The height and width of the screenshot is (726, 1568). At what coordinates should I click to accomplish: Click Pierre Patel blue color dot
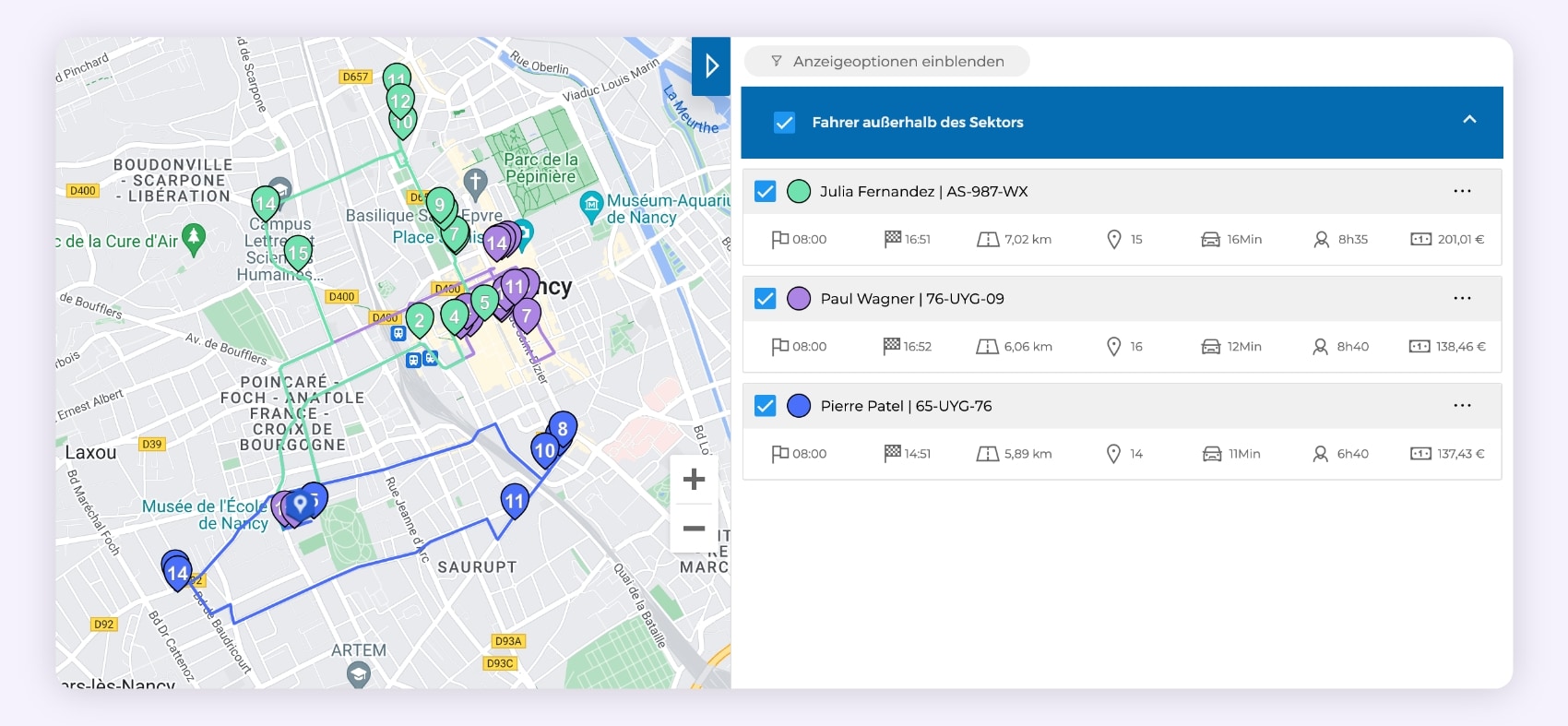(799, 405)
